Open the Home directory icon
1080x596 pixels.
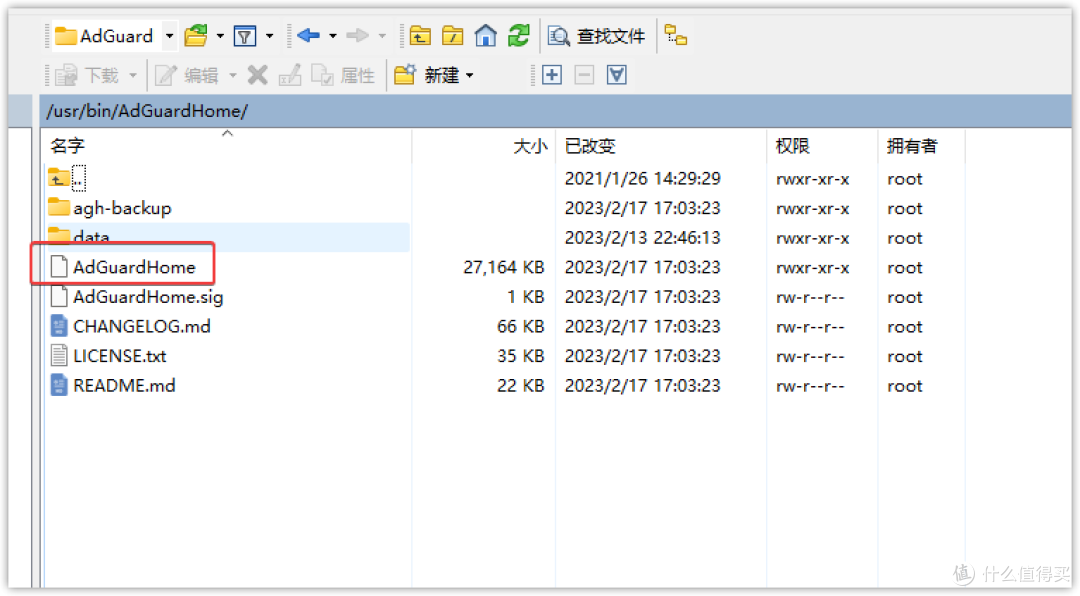coord(486,35)
